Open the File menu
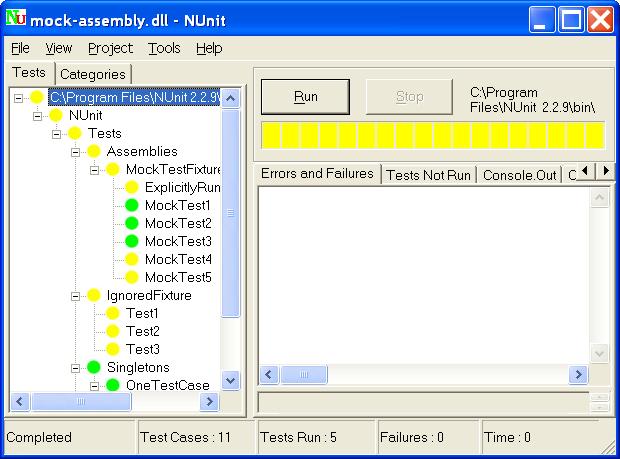The width and height of the screenshot is (620, 459). [20, 48]
